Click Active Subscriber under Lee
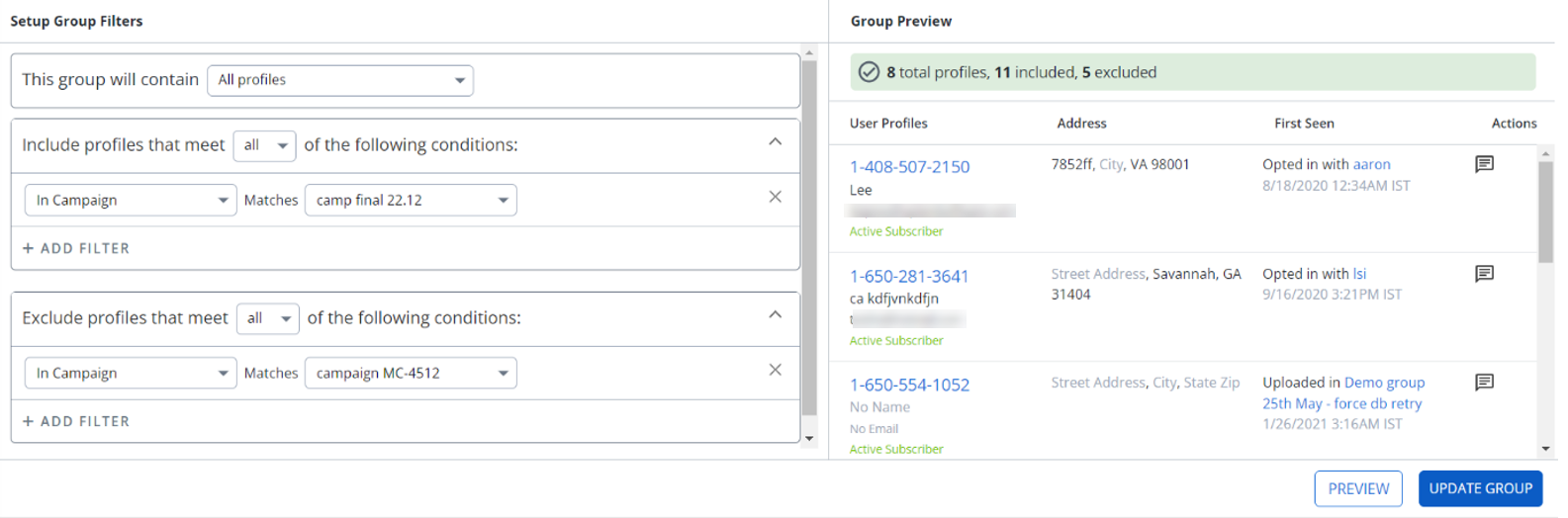Viewport: 1568px width, 518px height. point(896,231)
